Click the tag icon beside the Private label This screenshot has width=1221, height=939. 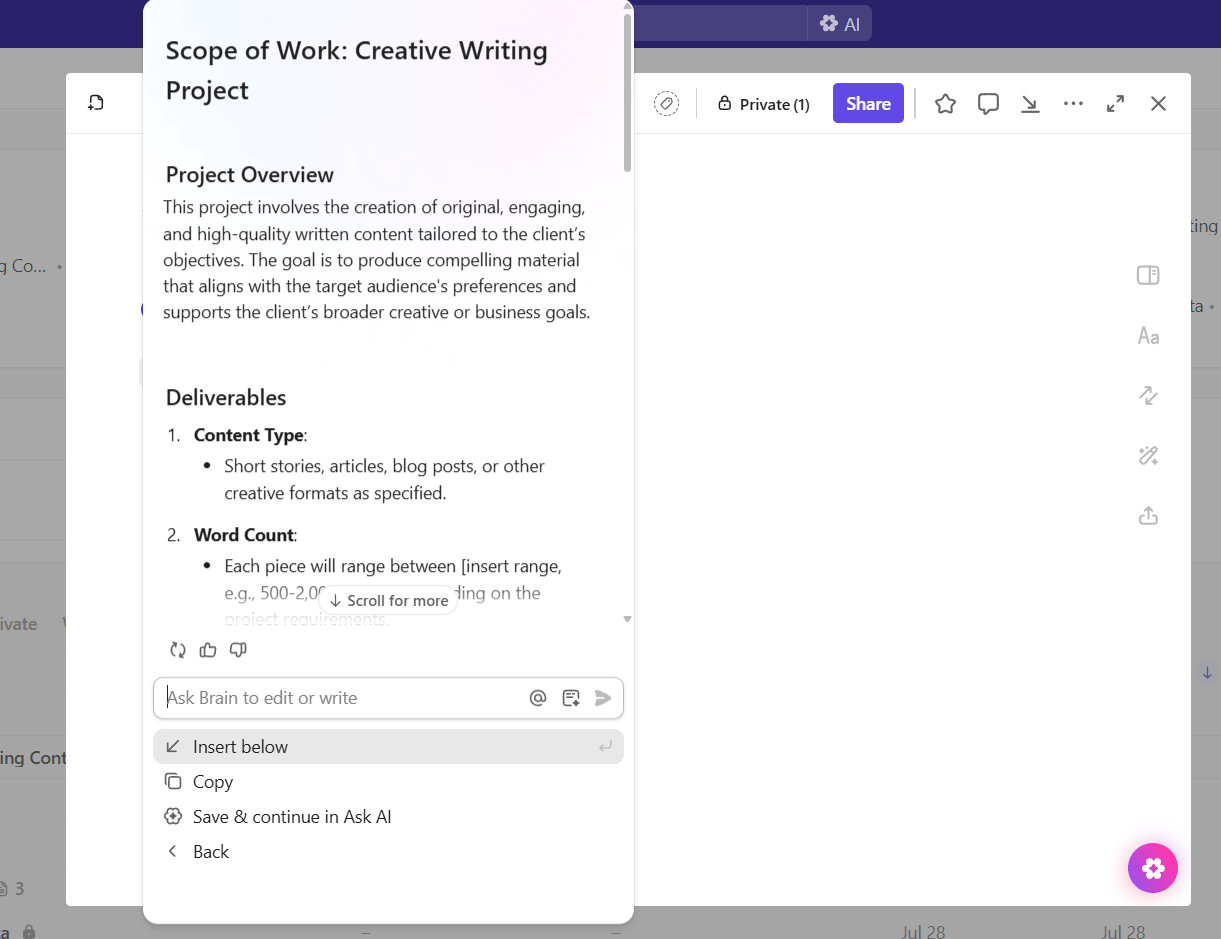point(667,104)
